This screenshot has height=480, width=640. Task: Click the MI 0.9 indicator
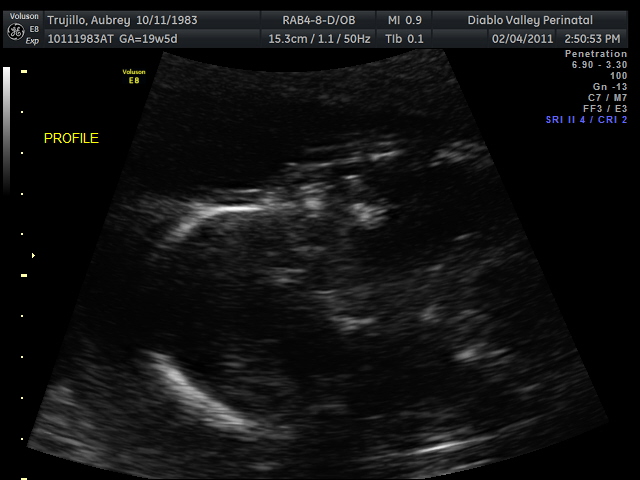(406, 20)
